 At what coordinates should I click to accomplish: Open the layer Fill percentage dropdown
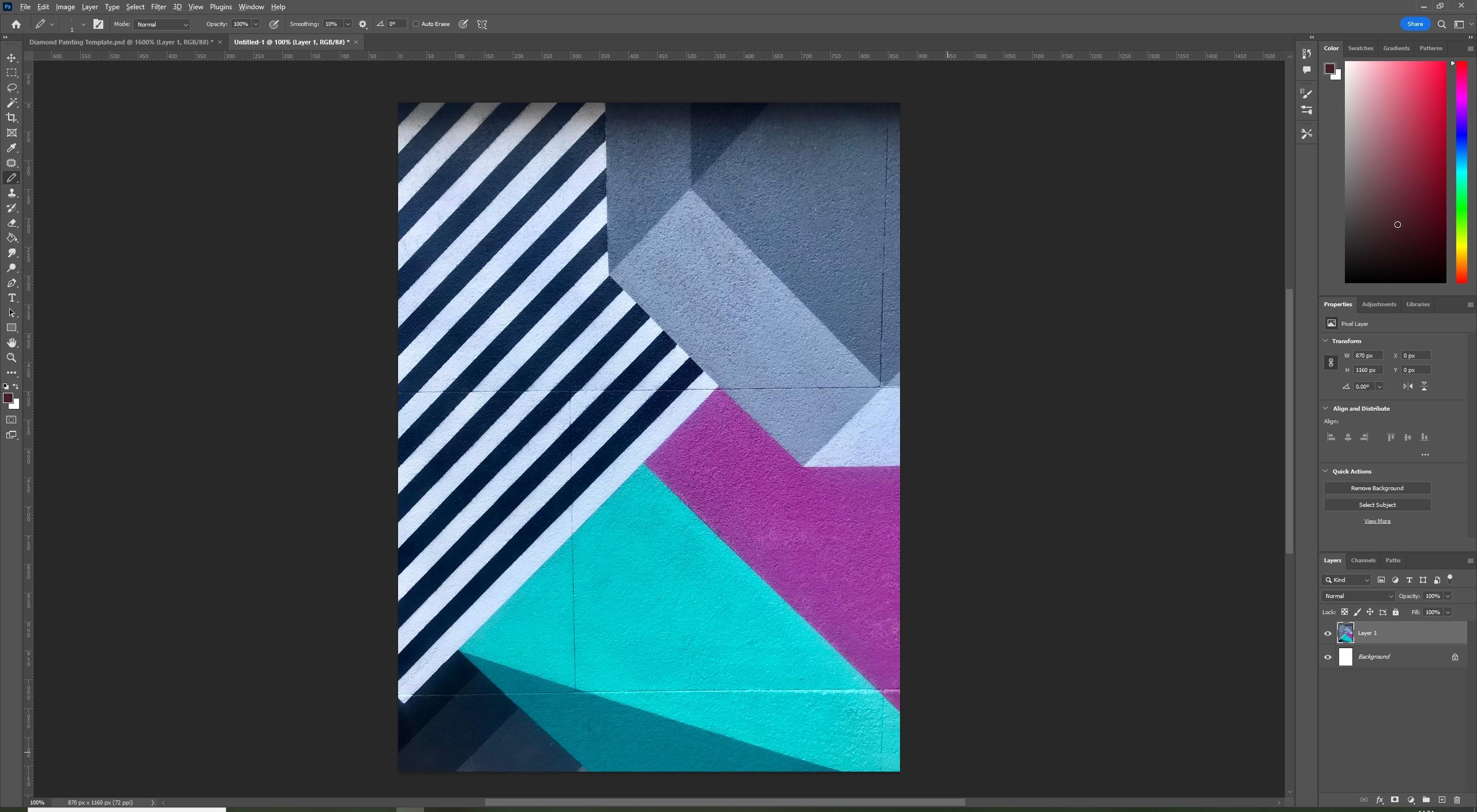point(1448,612)
